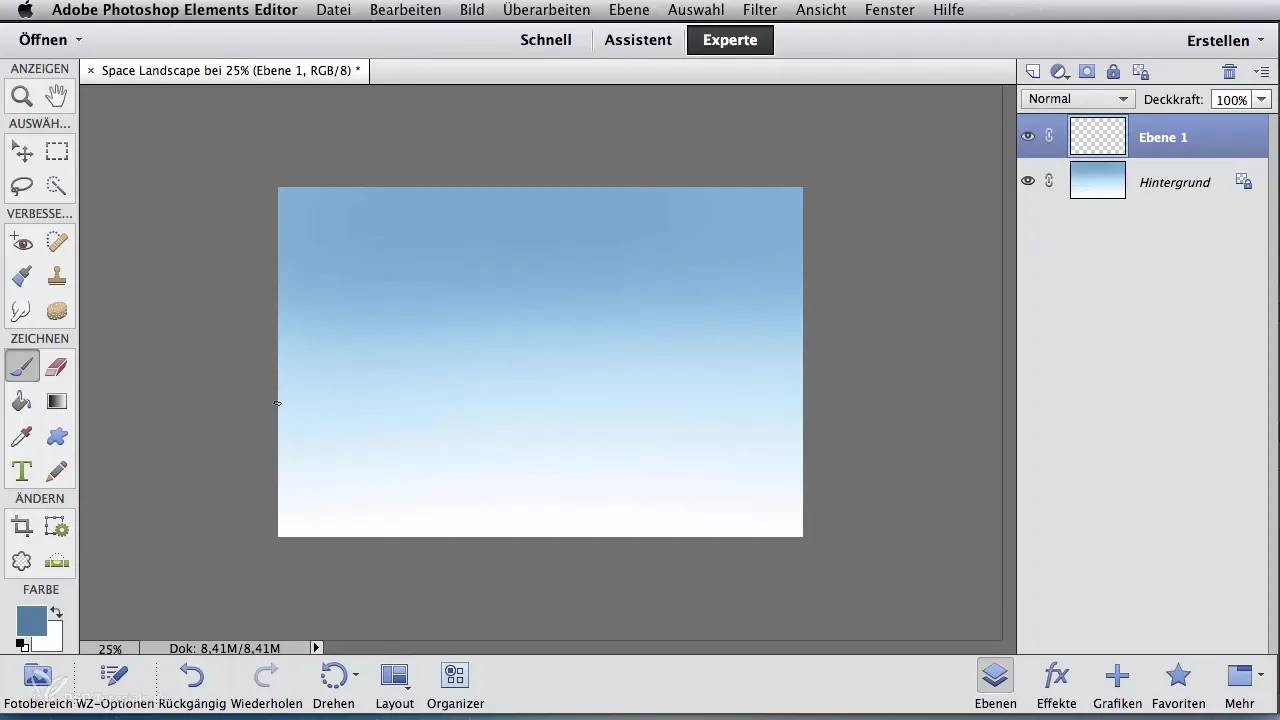Toggle lock transparent pixels in layers panel
This screenshot has height=720, width=1280.
click(1140, 71)
